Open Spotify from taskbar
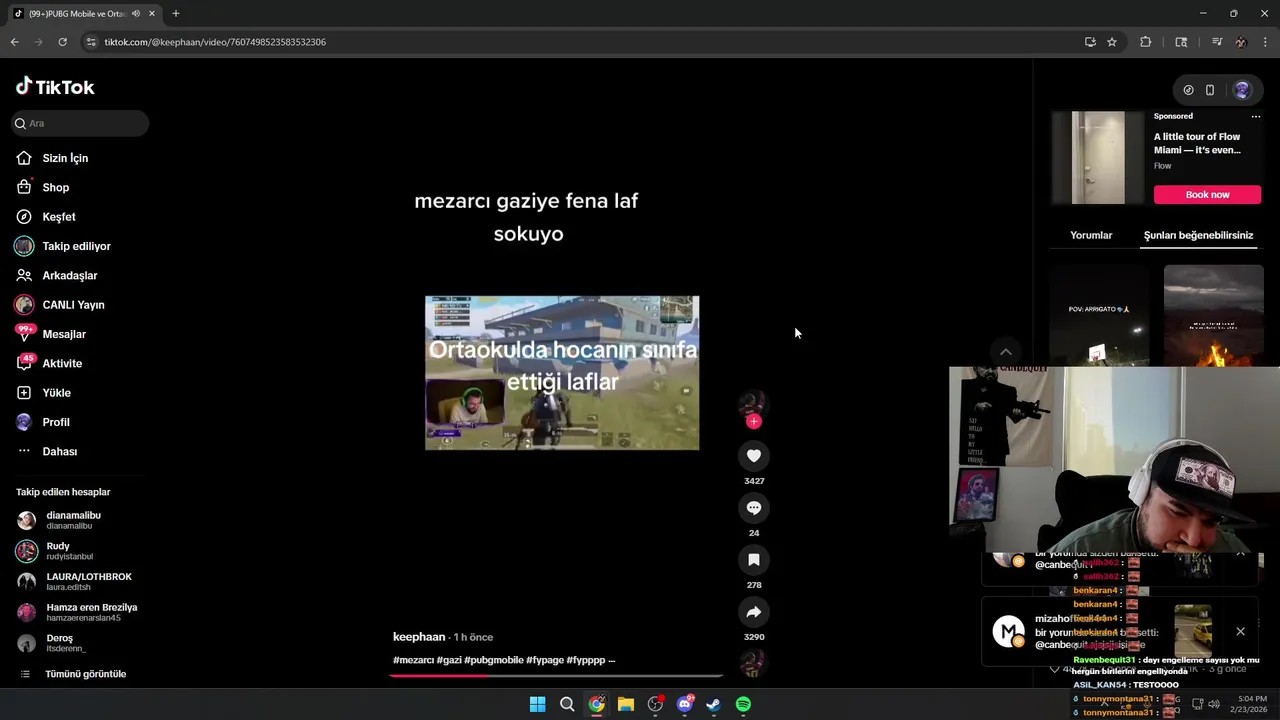Screen dimensions: 1280x720 743,704
